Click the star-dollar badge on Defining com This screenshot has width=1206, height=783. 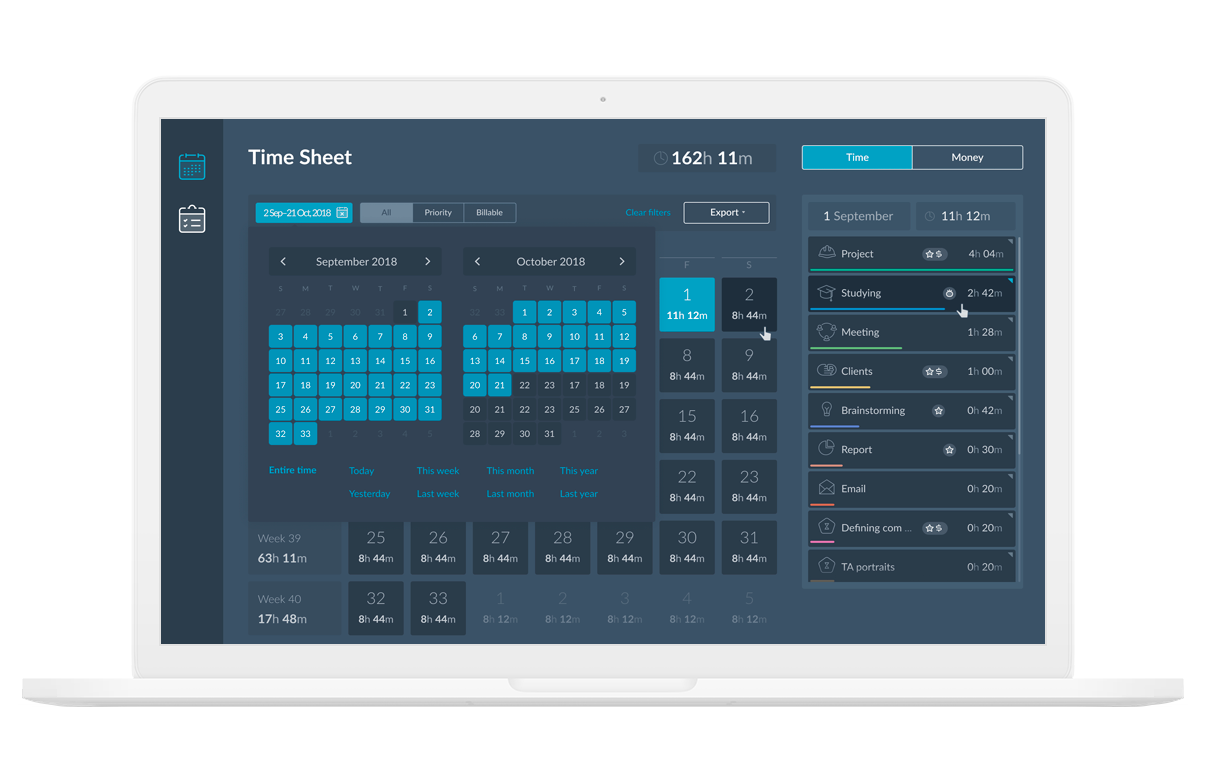[934, 528]
